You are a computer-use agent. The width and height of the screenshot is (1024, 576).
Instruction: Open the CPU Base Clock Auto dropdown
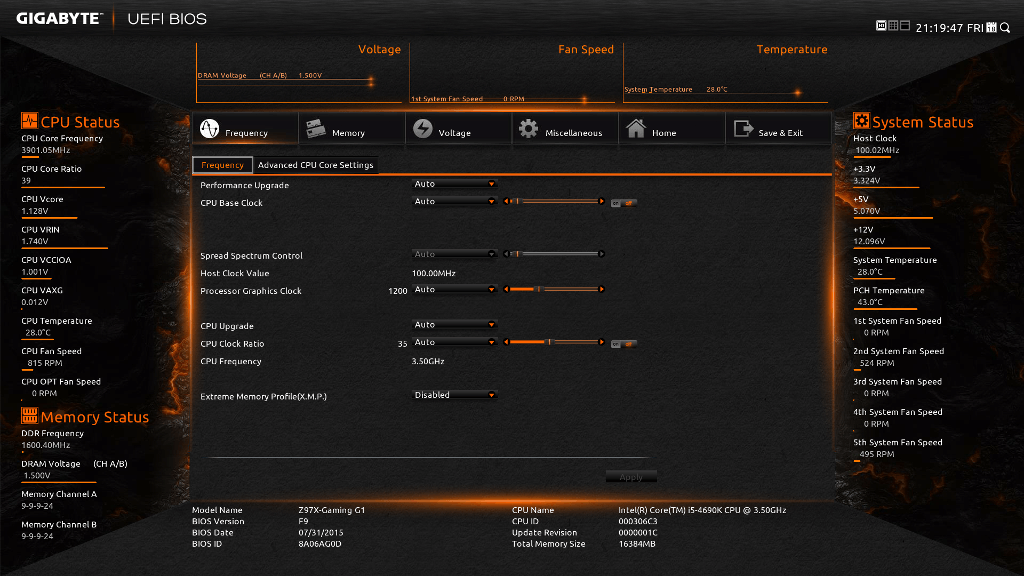click(455, 201)
